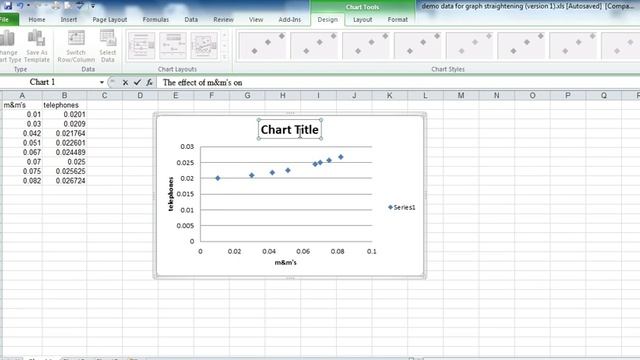Screen dimensions: 640x360
Task: Select column M header
Action: click(x=461, y=96)
